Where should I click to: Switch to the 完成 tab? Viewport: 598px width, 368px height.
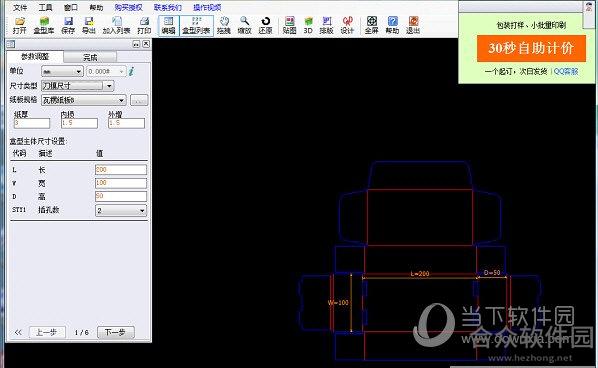pos(90,57)
